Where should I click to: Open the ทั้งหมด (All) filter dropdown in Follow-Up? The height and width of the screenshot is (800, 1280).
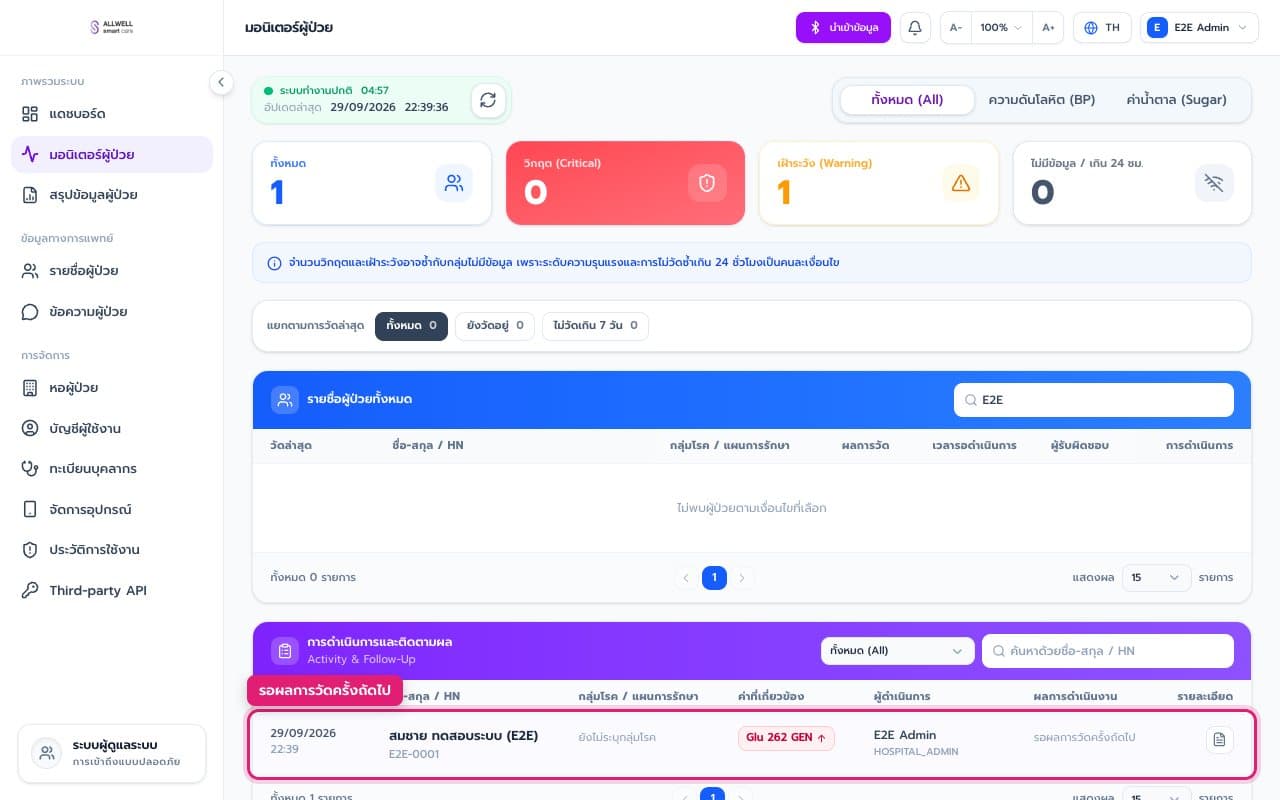pos(898,650)
